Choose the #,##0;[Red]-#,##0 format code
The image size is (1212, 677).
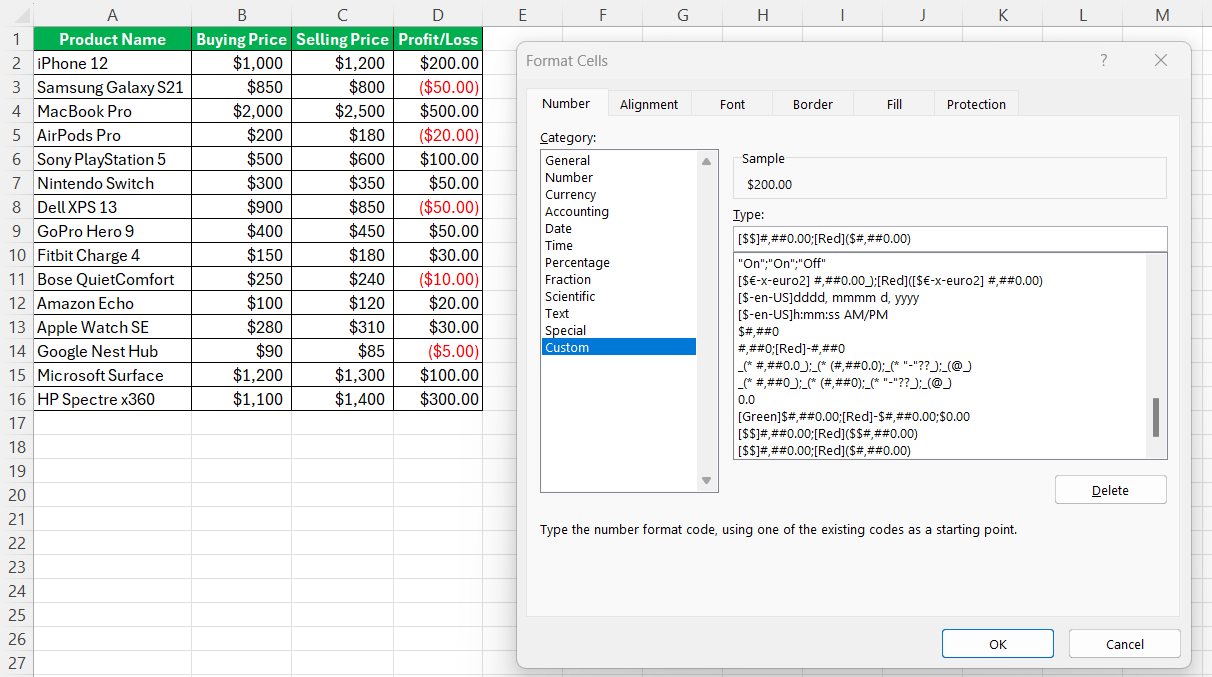(940, 348)
